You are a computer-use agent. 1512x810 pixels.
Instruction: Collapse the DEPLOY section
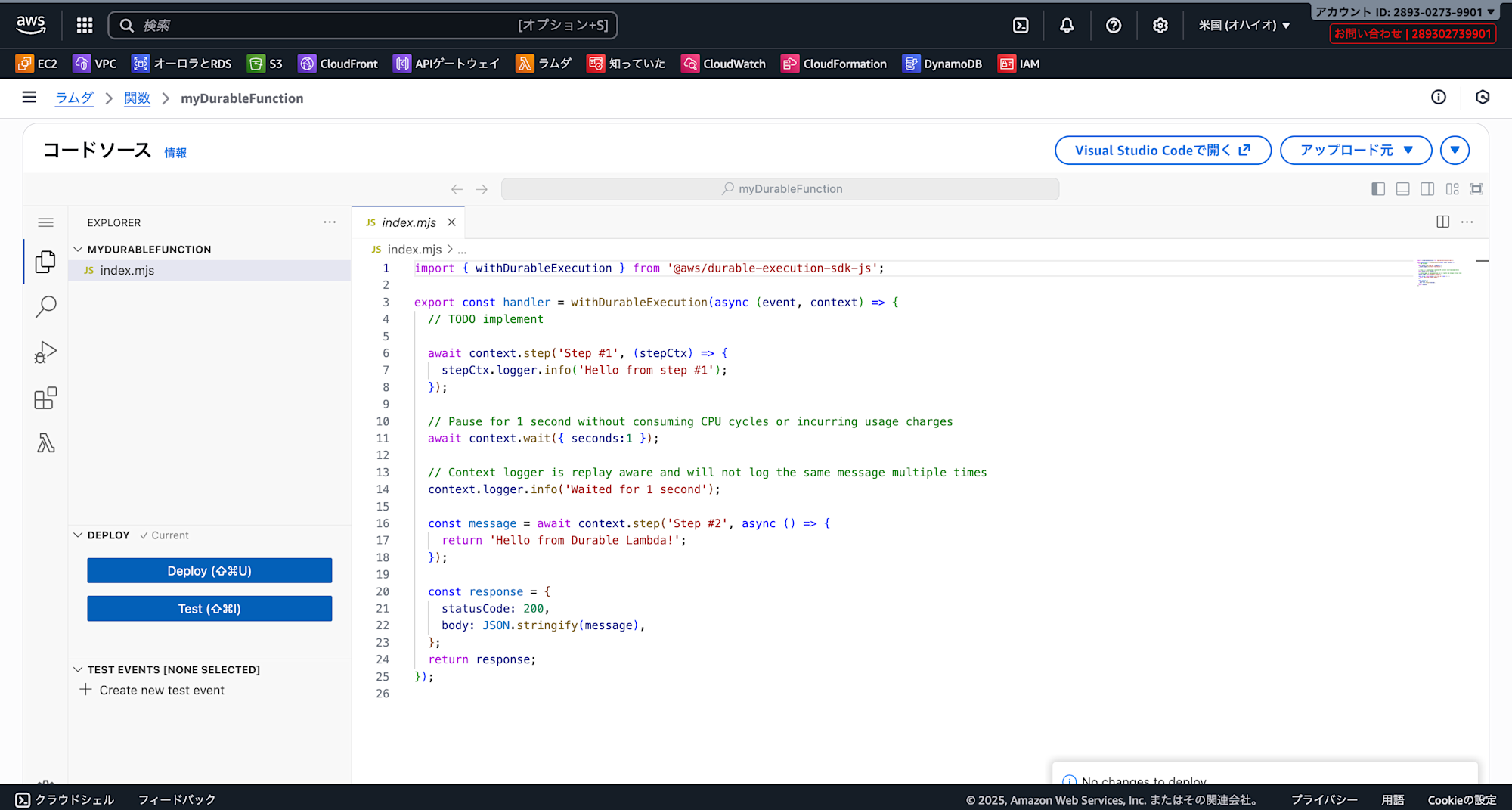click(x=78, y=535)
